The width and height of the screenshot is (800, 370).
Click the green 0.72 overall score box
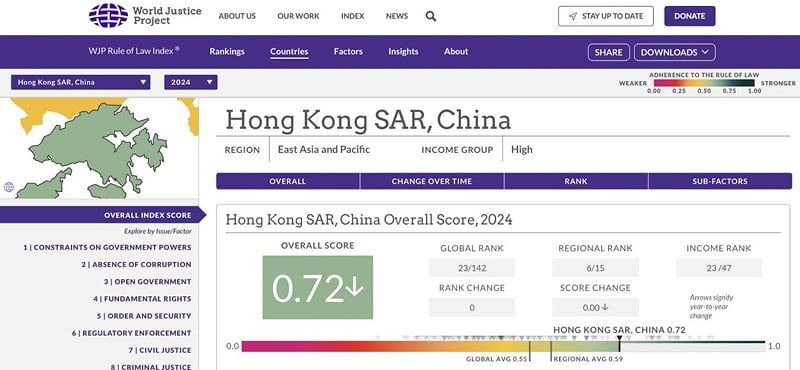pyautogui.click(x=318, y=287)
